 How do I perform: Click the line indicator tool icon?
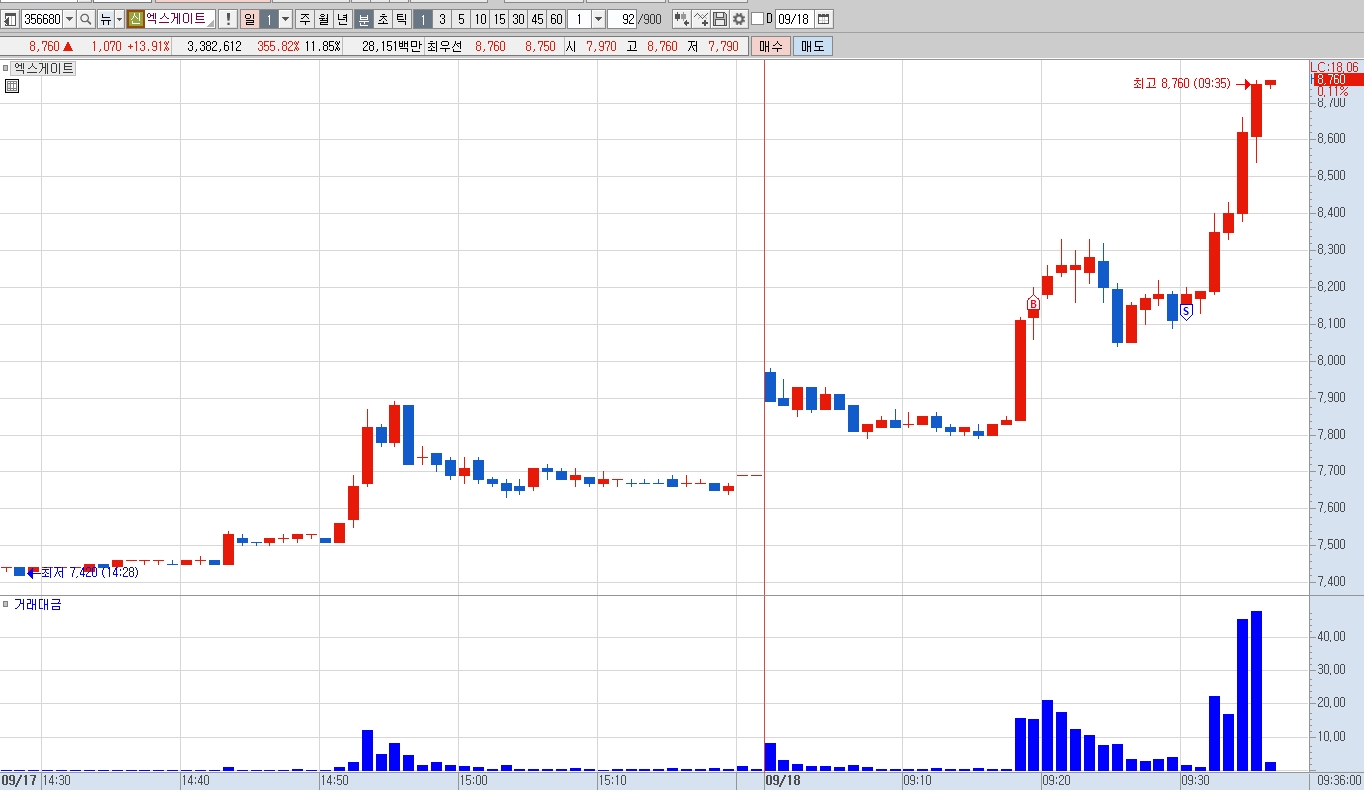700,19
